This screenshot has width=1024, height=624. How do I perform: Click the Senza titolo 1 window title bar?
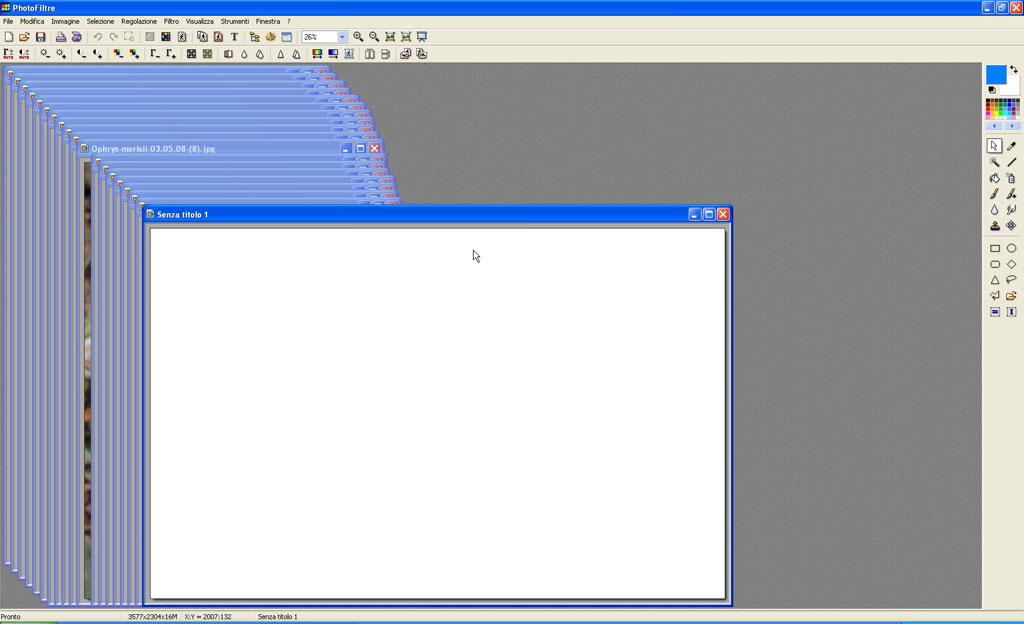point(438,214)
